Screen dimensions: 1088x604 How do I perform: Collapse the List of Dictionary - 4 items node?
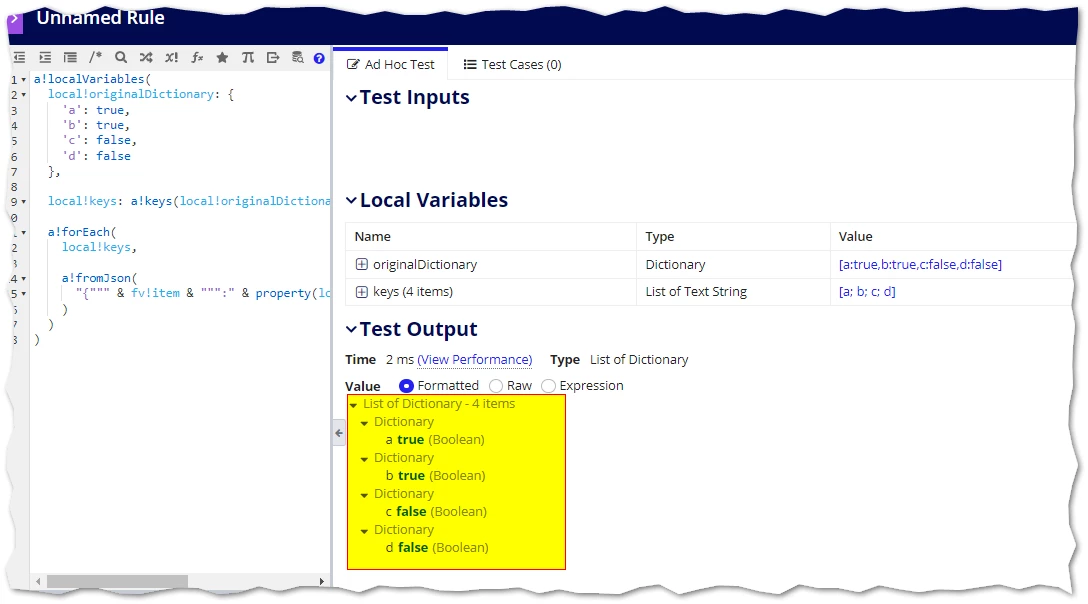coord(354,405)
